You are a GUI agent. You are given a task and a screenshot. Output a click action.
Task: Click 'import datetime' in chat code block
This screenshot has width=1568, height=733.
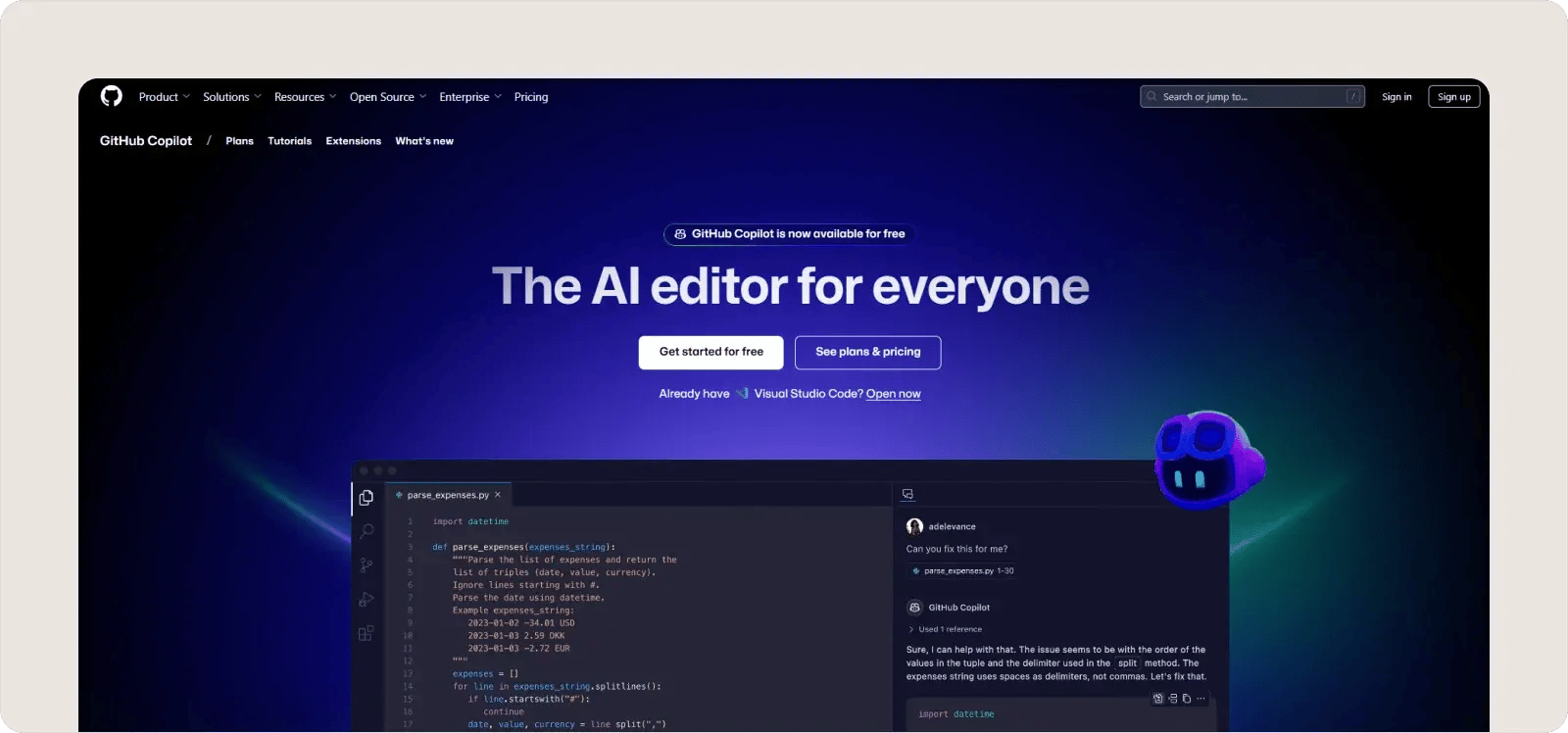[955, 714]
